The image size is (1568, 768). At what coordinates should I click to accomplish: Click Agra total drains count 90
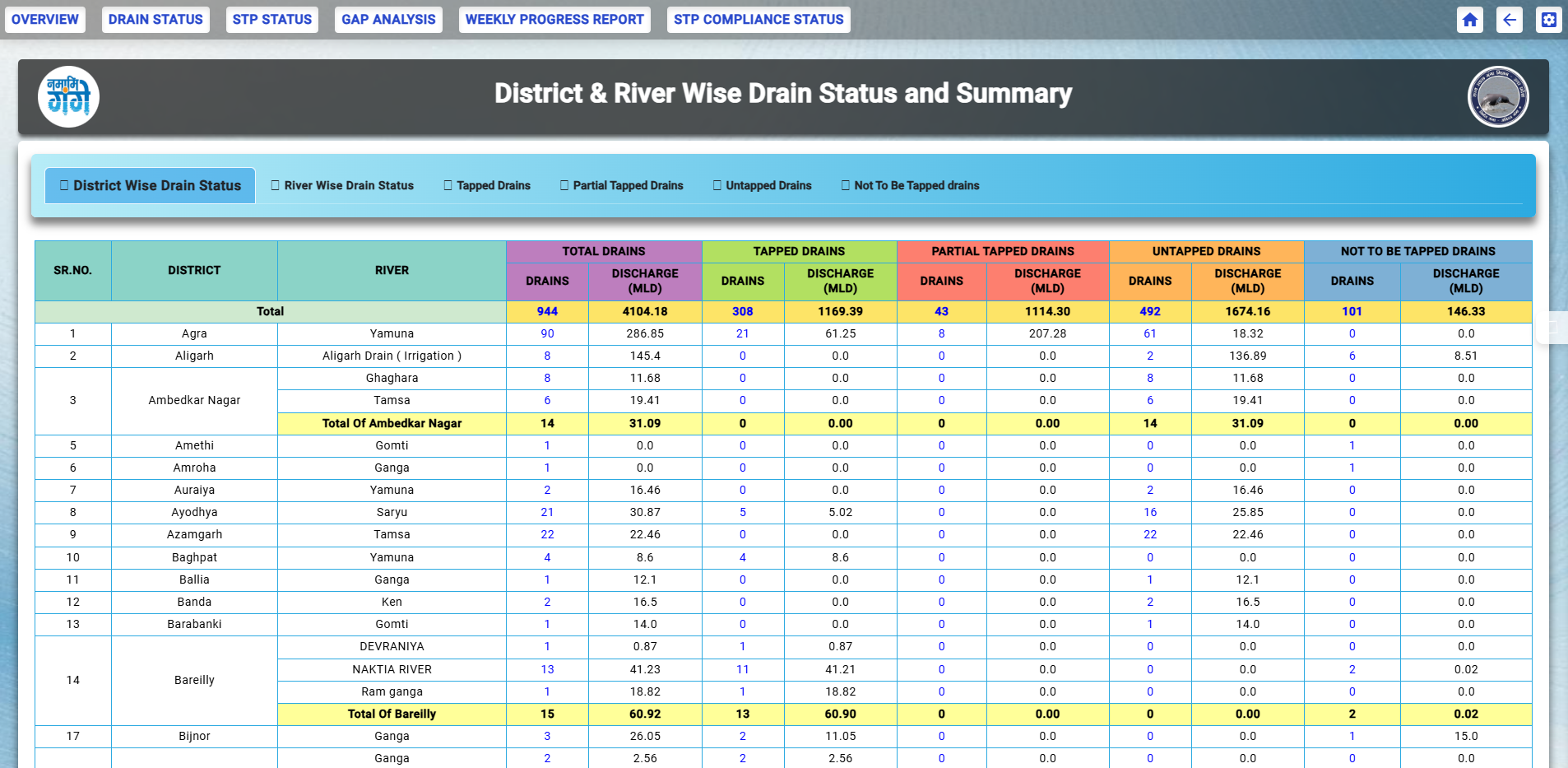click(x=547, y=333)
